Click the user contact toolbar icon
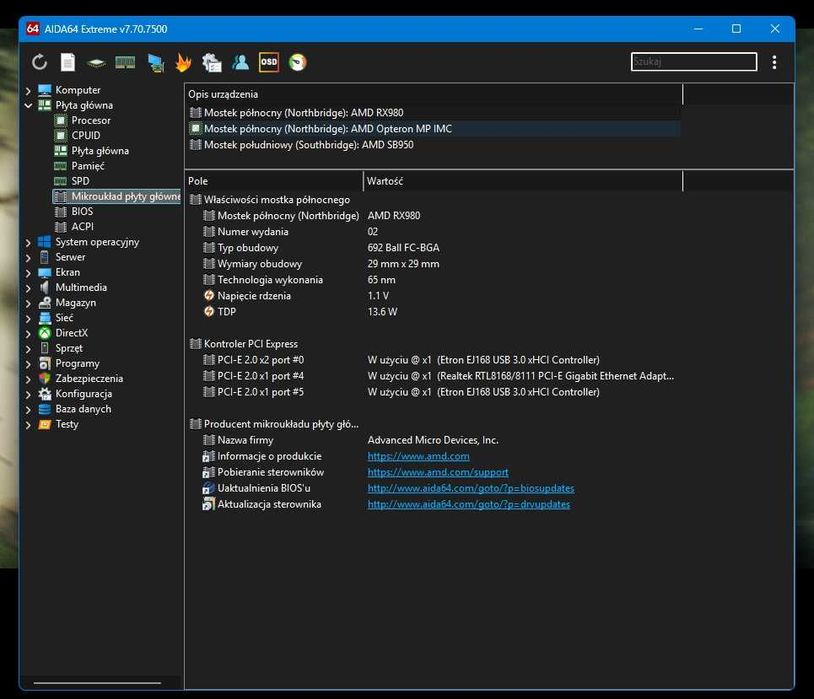This screenshot has height=699, width=814. click(x=240, y=62)
